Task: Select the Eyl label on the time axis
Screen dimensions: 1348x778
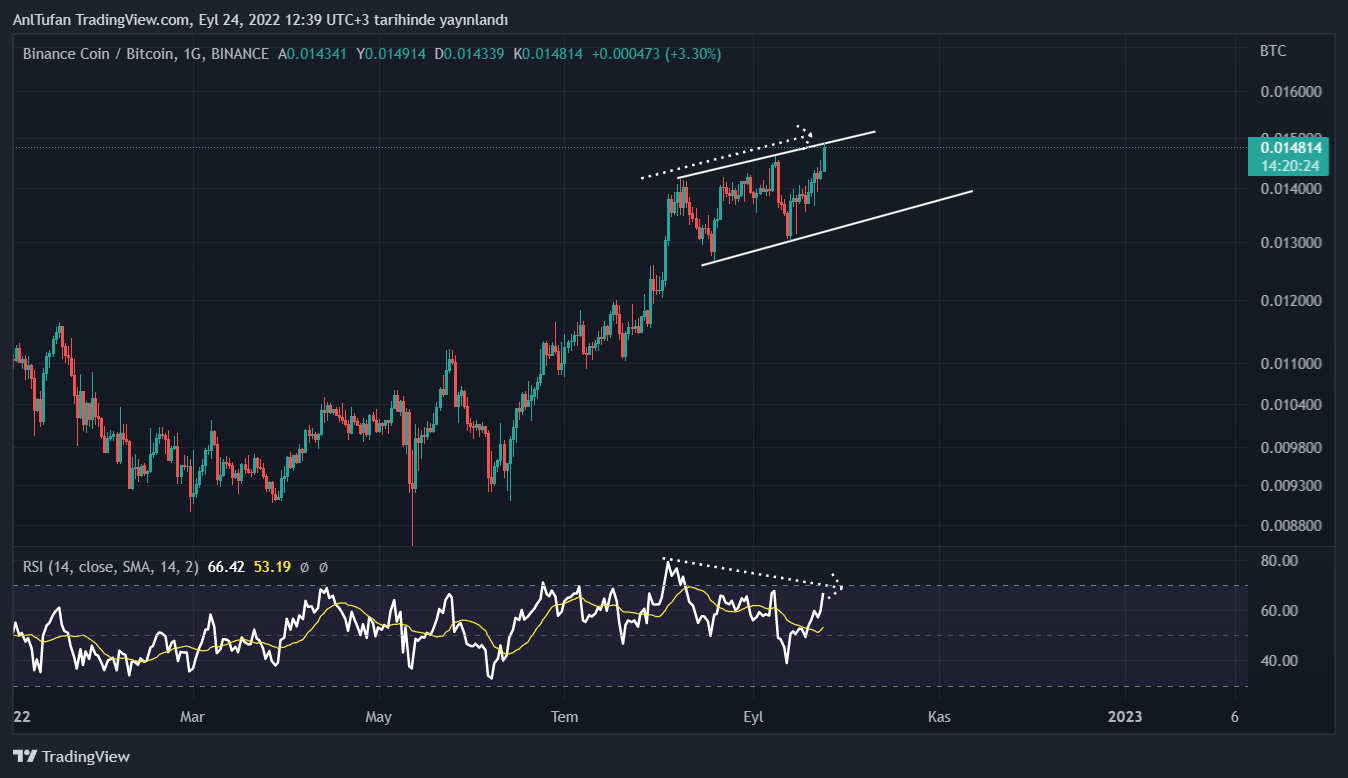Action: (x=753, y=716)
